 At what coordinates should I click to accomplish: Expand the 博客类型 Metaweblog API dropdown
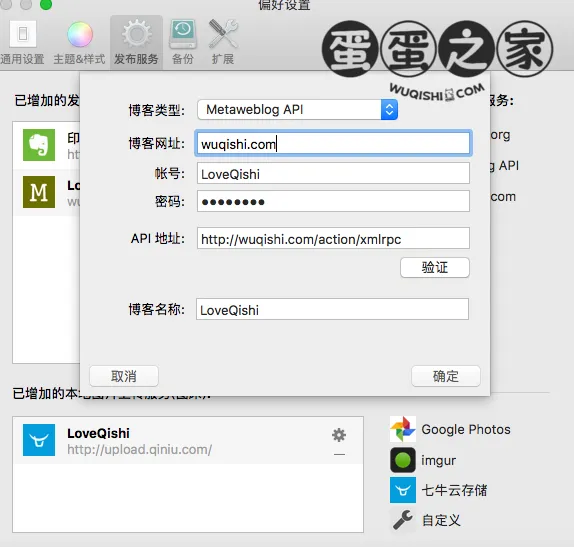(297, 109)
